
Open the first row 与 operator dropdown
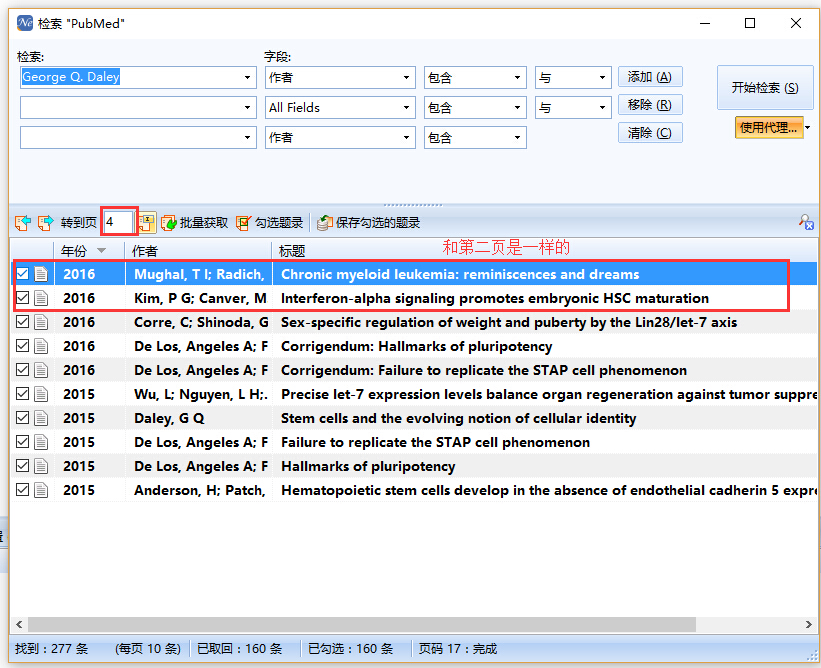(602, 77)
